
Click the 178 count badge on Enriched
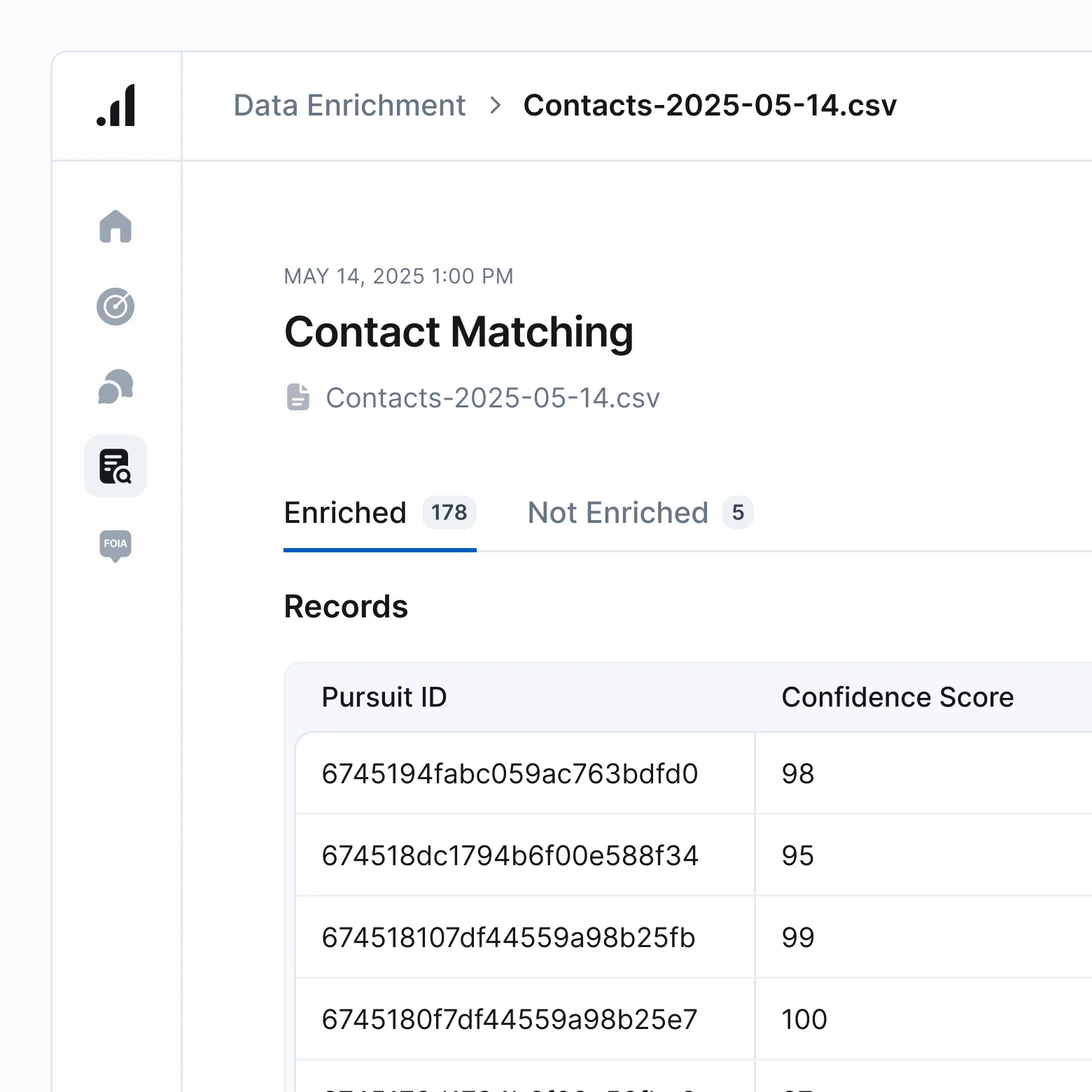449,513
